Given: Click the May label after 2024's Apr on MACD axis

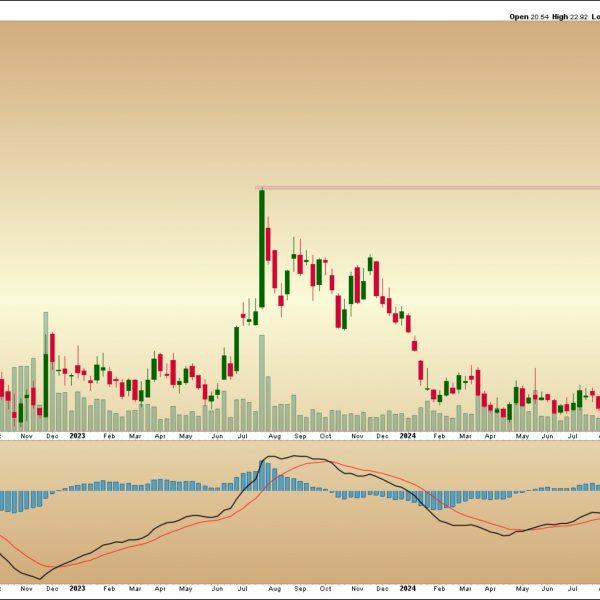Looking at the screenshot, I should [x=522, y=589].
